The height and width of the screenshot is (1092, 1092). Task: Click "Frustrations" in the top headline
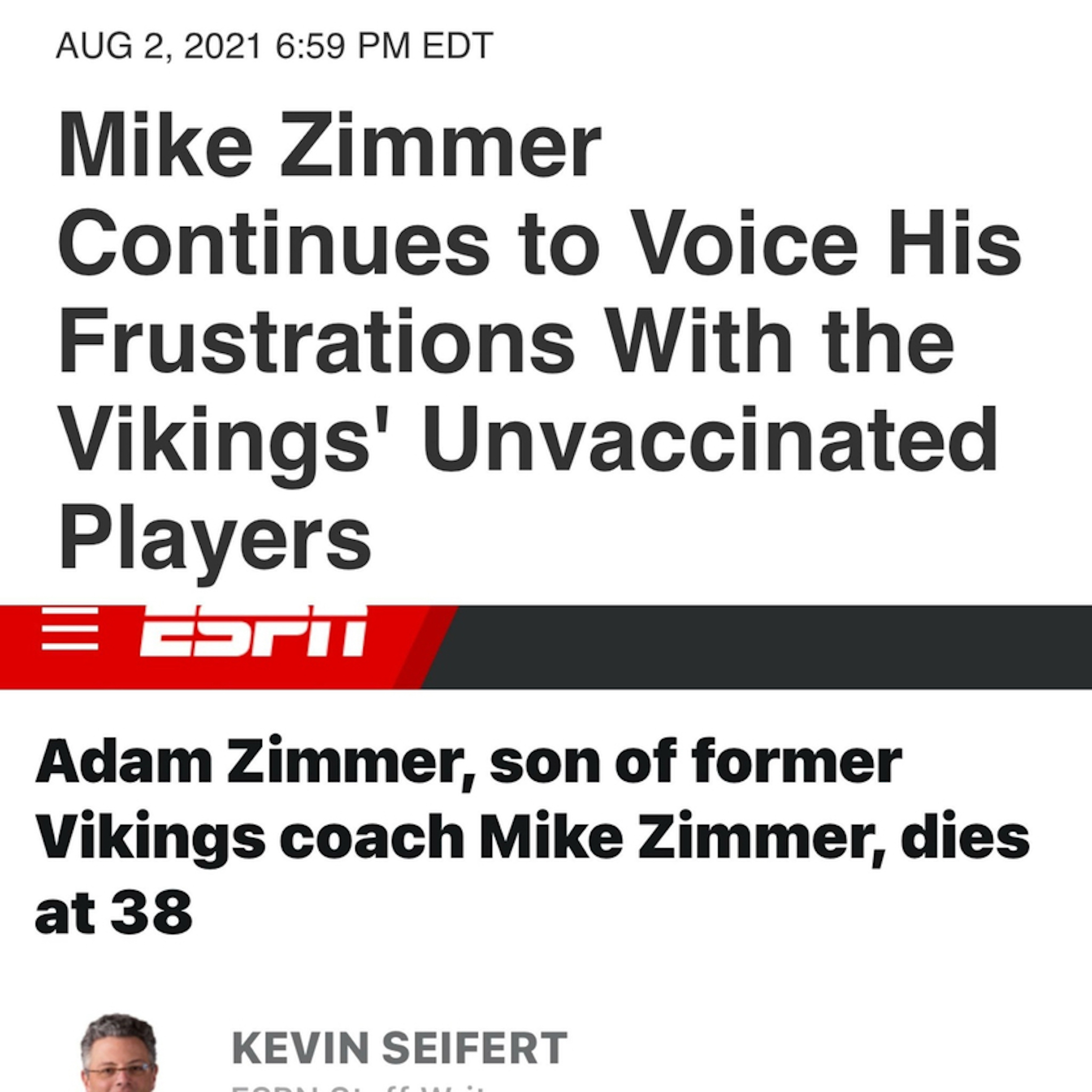tap(317, 341)
